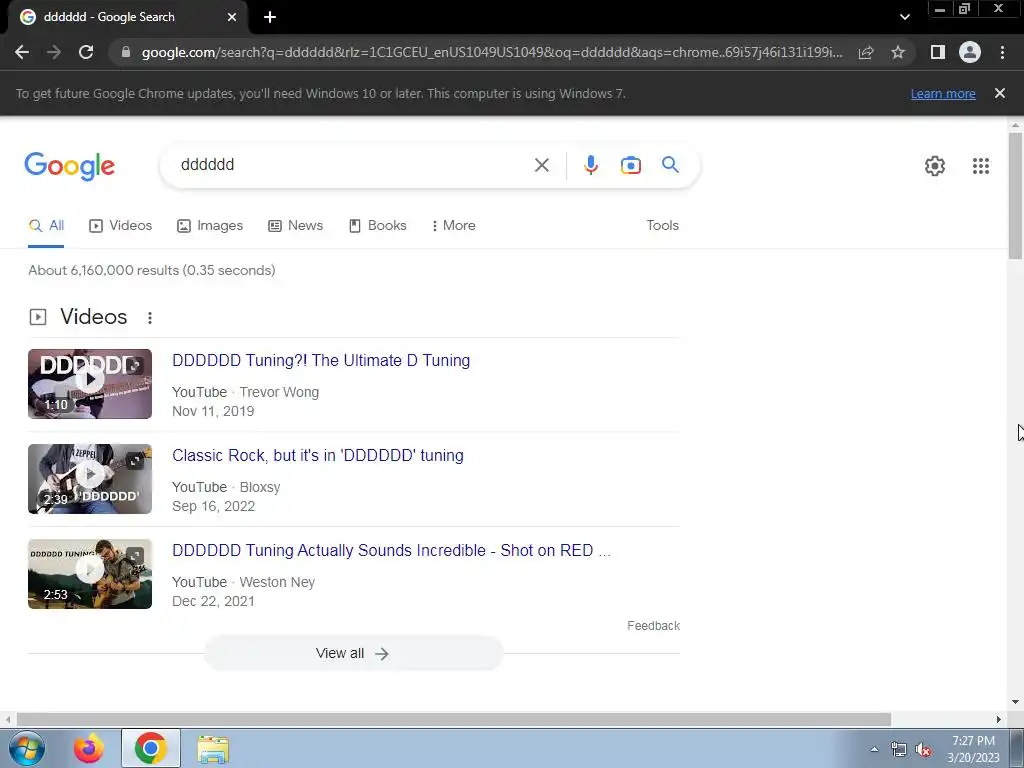
Task: Open Videos section three-dot options
Action: [150, 317]
